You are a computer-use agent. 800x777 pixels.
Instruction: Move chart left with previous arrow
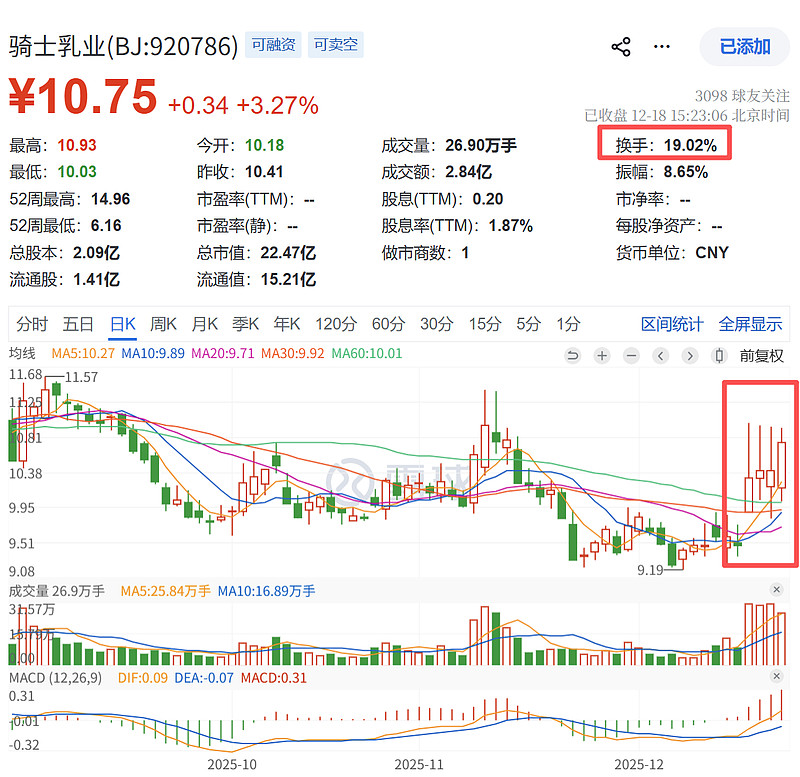(661, 356)
